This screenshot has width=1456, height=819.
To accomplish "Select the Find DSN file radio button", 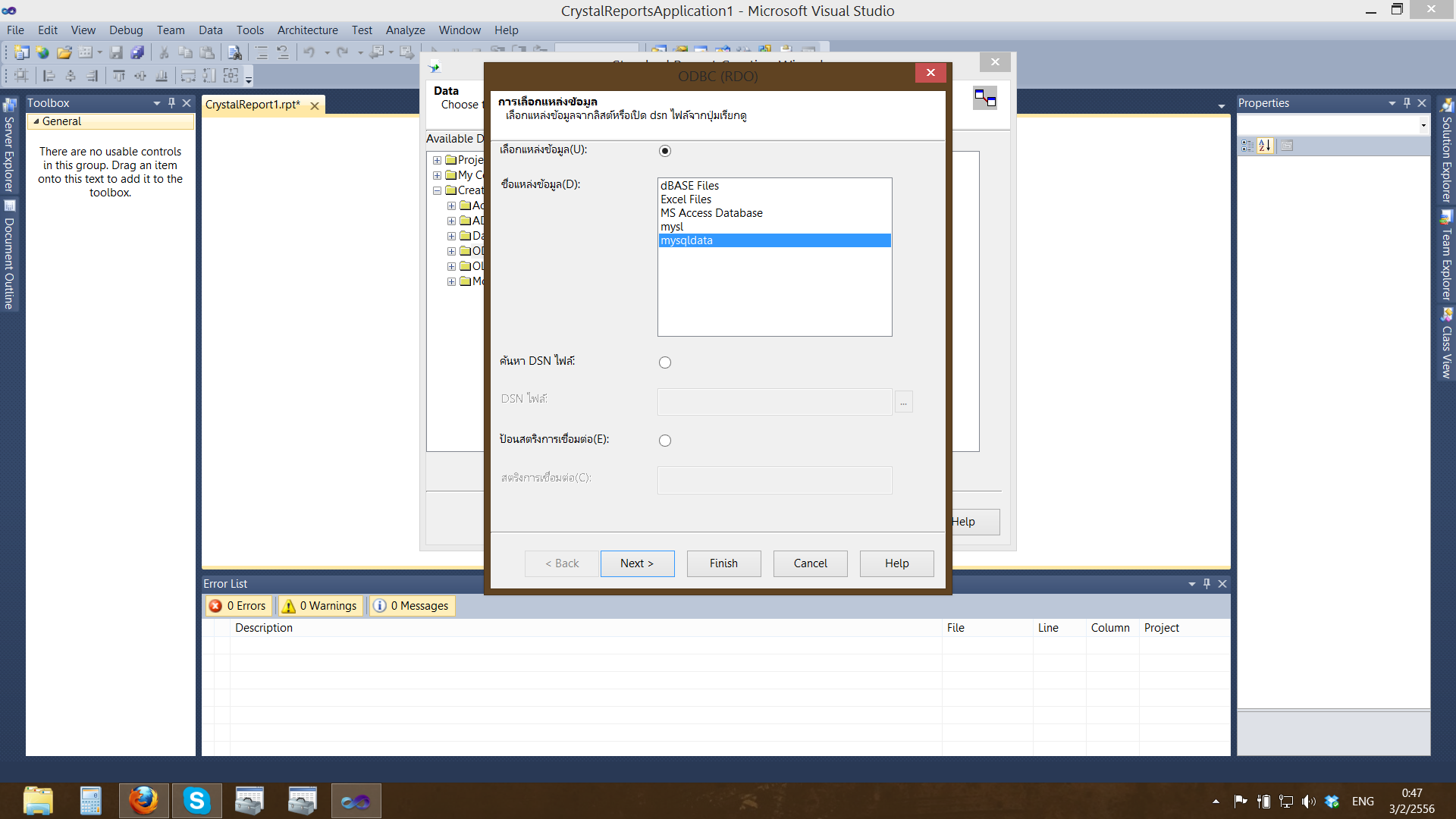I will coord(665,362).
